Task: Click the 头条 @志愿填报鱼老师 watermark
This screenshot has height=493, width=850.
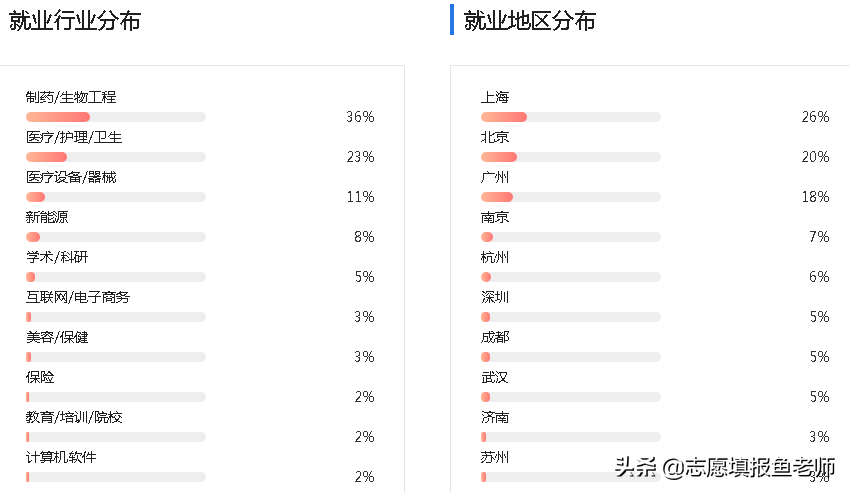Action: tap(725, 467)
